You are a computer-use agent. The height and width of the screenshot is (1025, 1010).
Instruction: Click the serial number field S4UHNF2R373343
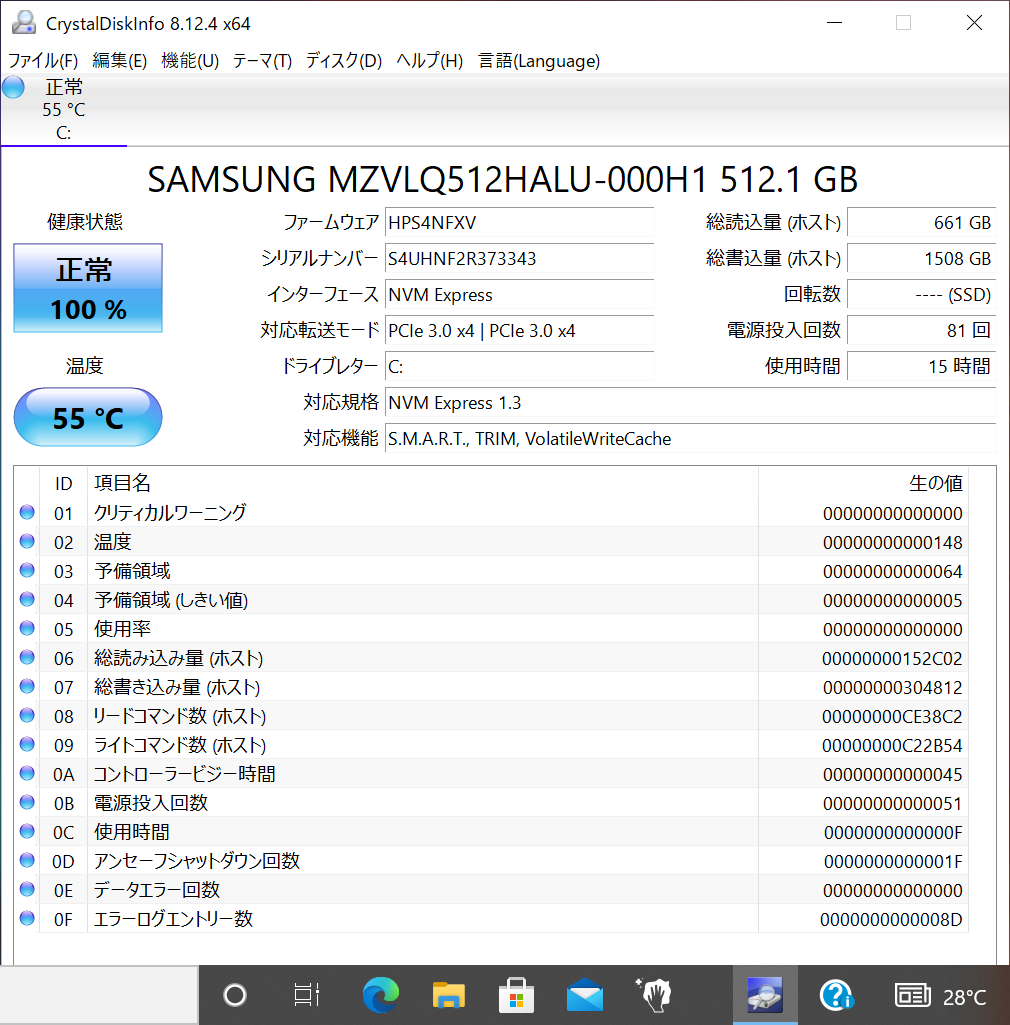[x=520, y=258]
